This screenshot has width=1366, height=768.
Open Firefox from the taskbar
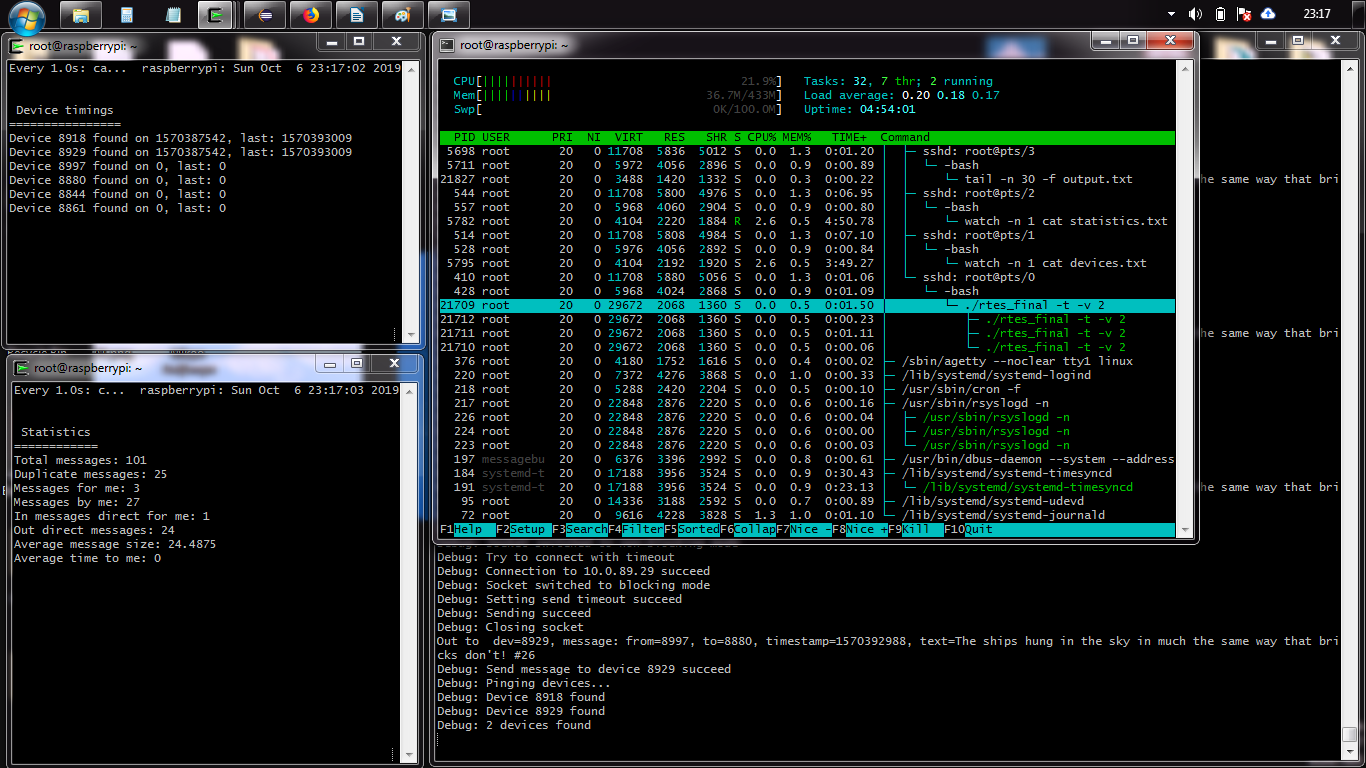tap(310, 15)
